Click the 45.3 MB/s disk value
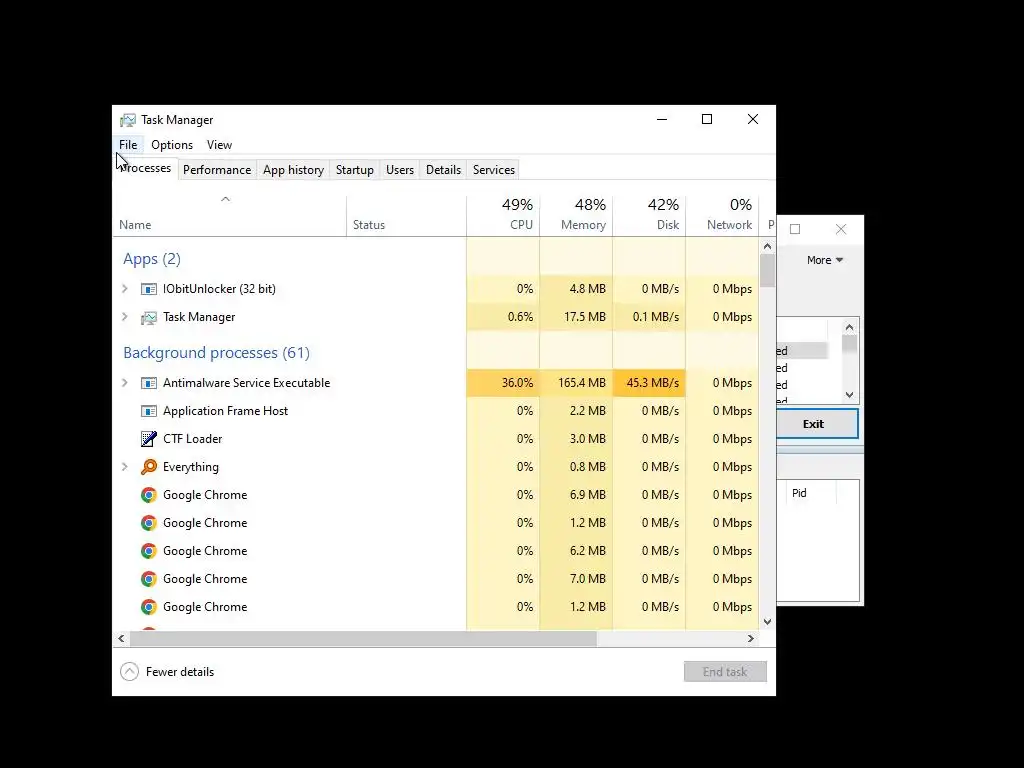The height and width of the screenshot is (768, 1024). 652,383
